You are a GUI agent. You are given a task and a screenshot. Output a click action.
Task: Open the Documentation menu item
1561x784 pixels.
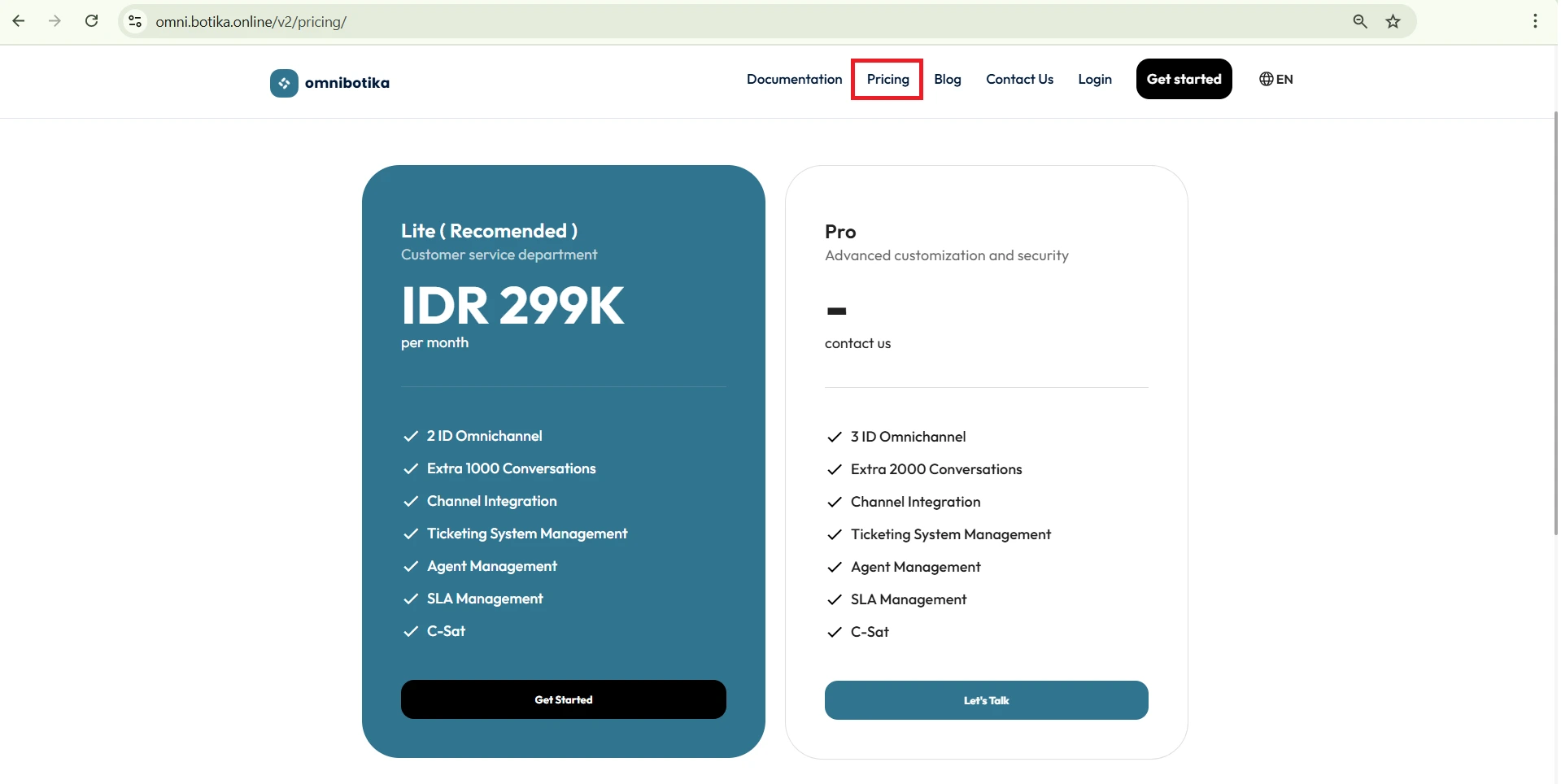pos(794,80)
